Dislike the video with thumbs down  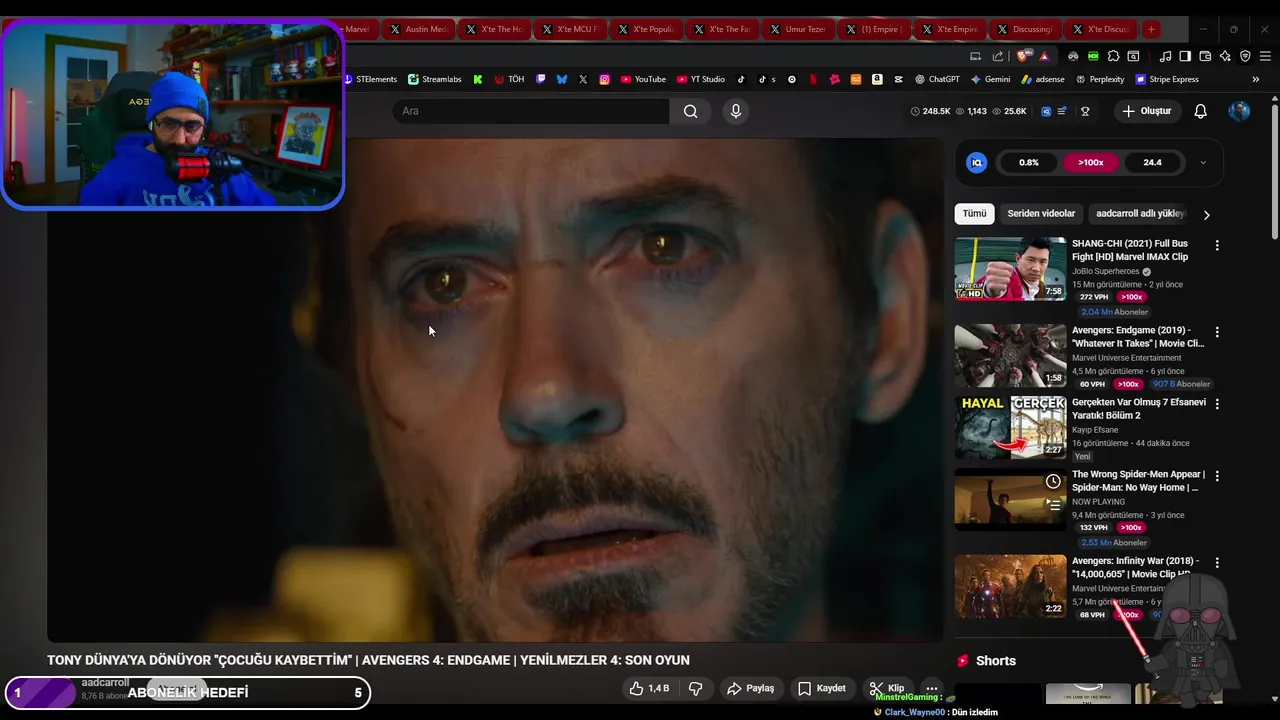(x=696, y=688)
